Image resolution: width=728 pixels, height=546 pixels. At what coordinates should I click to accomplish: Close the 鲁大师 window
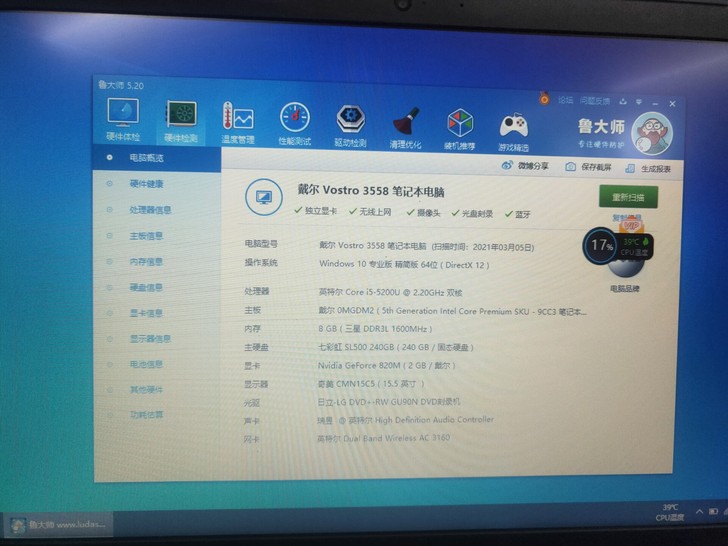672,104
